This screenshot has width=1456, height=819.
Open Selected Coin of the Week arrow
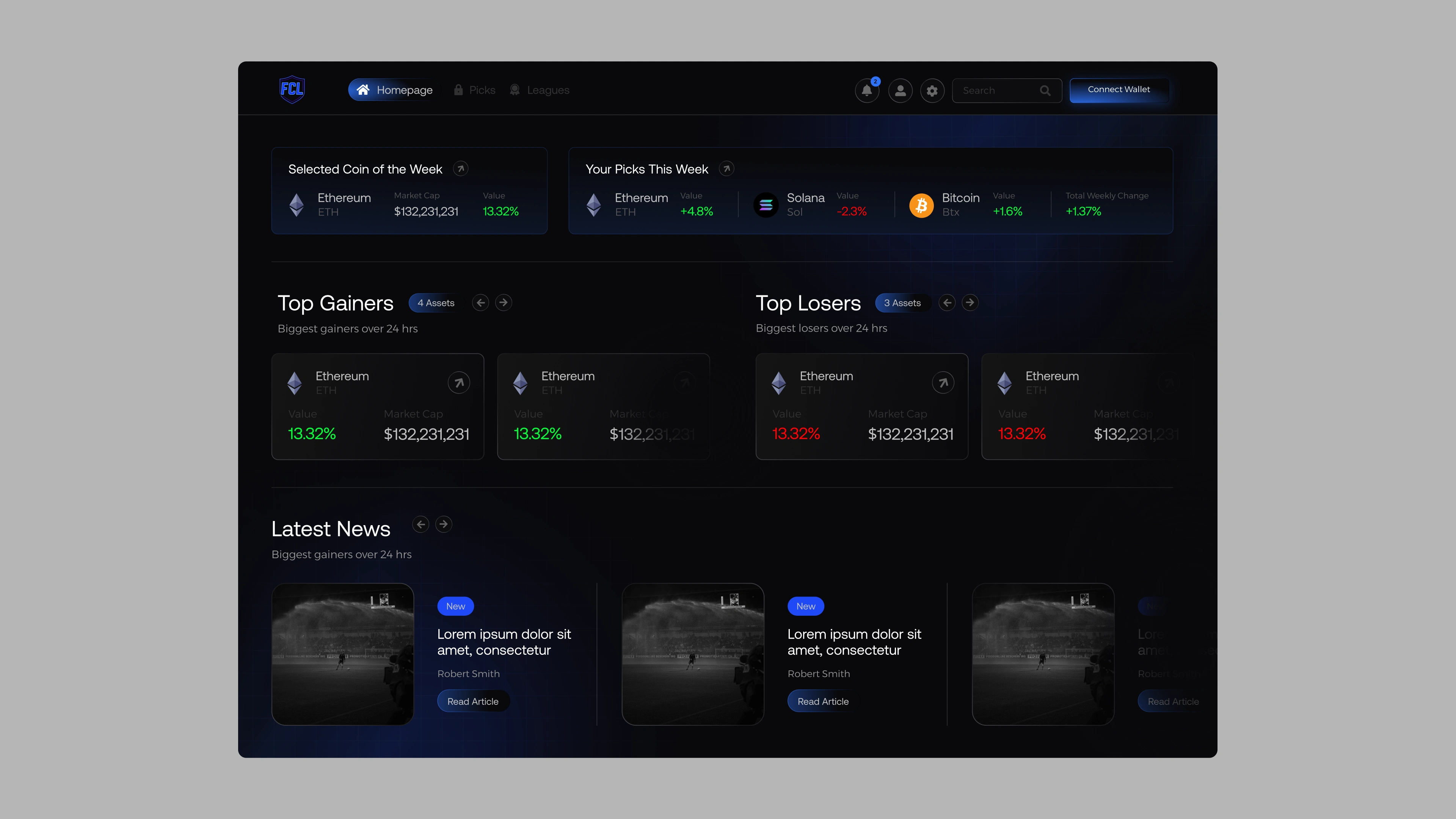tap(461, 168)
